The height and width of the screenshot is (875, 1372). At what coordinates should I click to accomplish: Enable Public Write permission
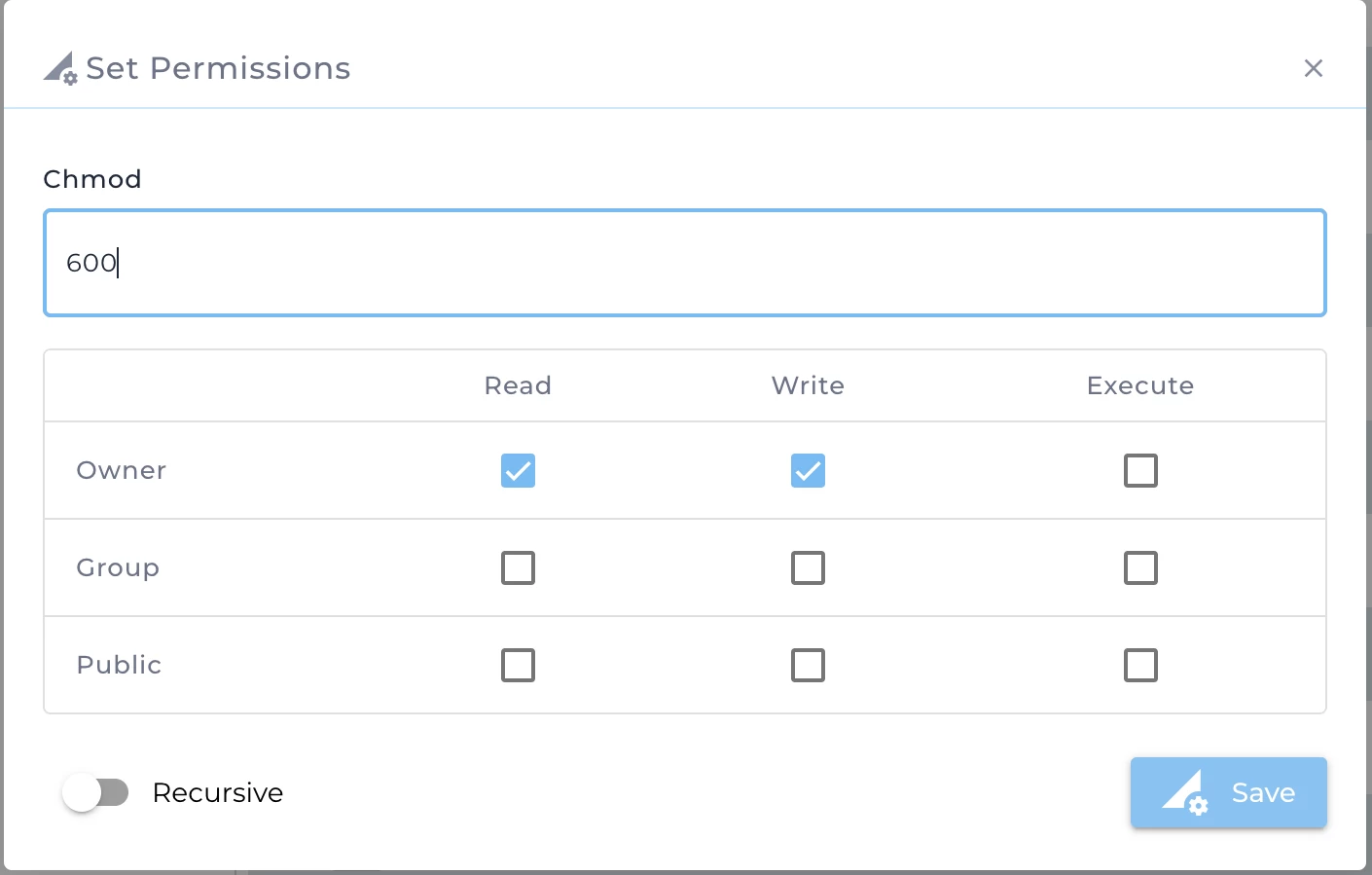pyautogui.click(x=808, y=666)
